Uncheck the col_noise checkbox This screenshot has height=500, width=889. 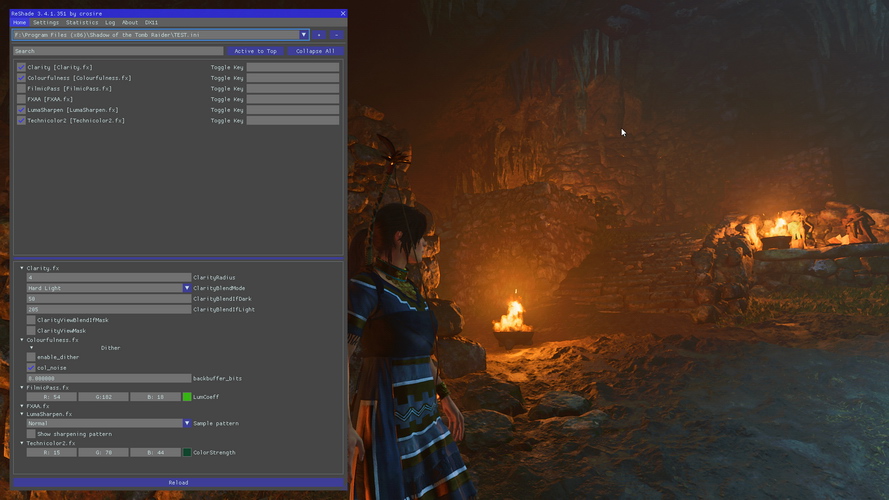tap(31, 368)
